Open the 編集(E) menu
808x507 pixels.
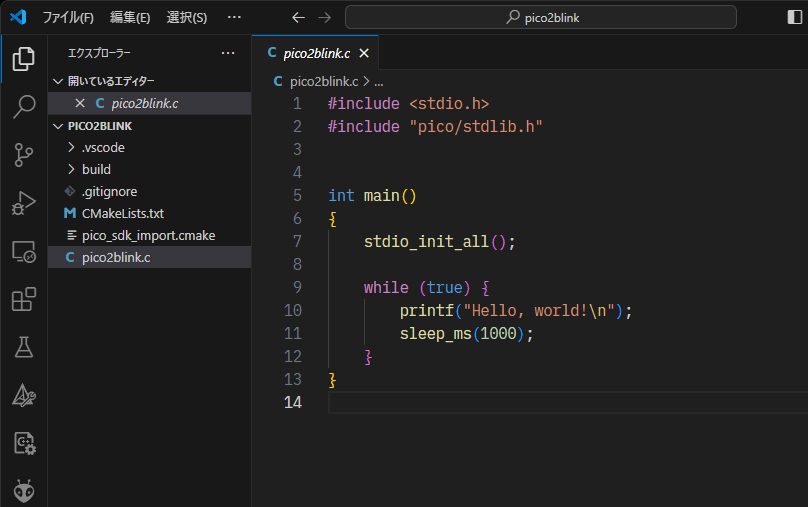click(130, 18)
